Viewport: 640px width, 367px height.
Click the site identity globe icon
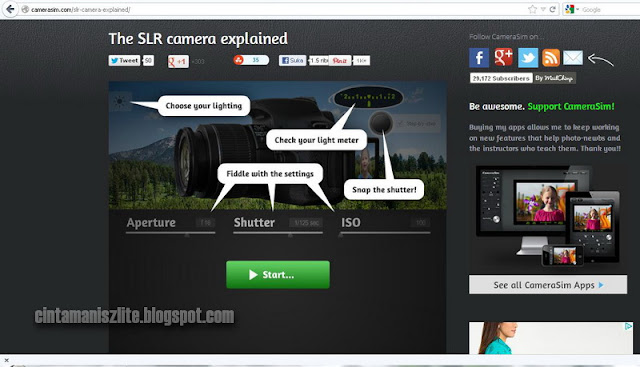point(25,9)
